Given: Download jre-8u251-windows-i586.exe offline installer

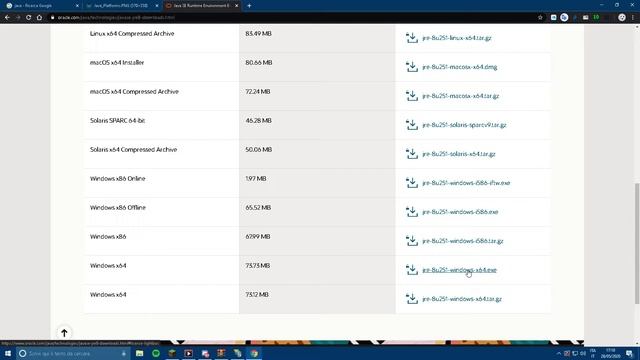Looking at the screenshot, I should tap(460, 212).
